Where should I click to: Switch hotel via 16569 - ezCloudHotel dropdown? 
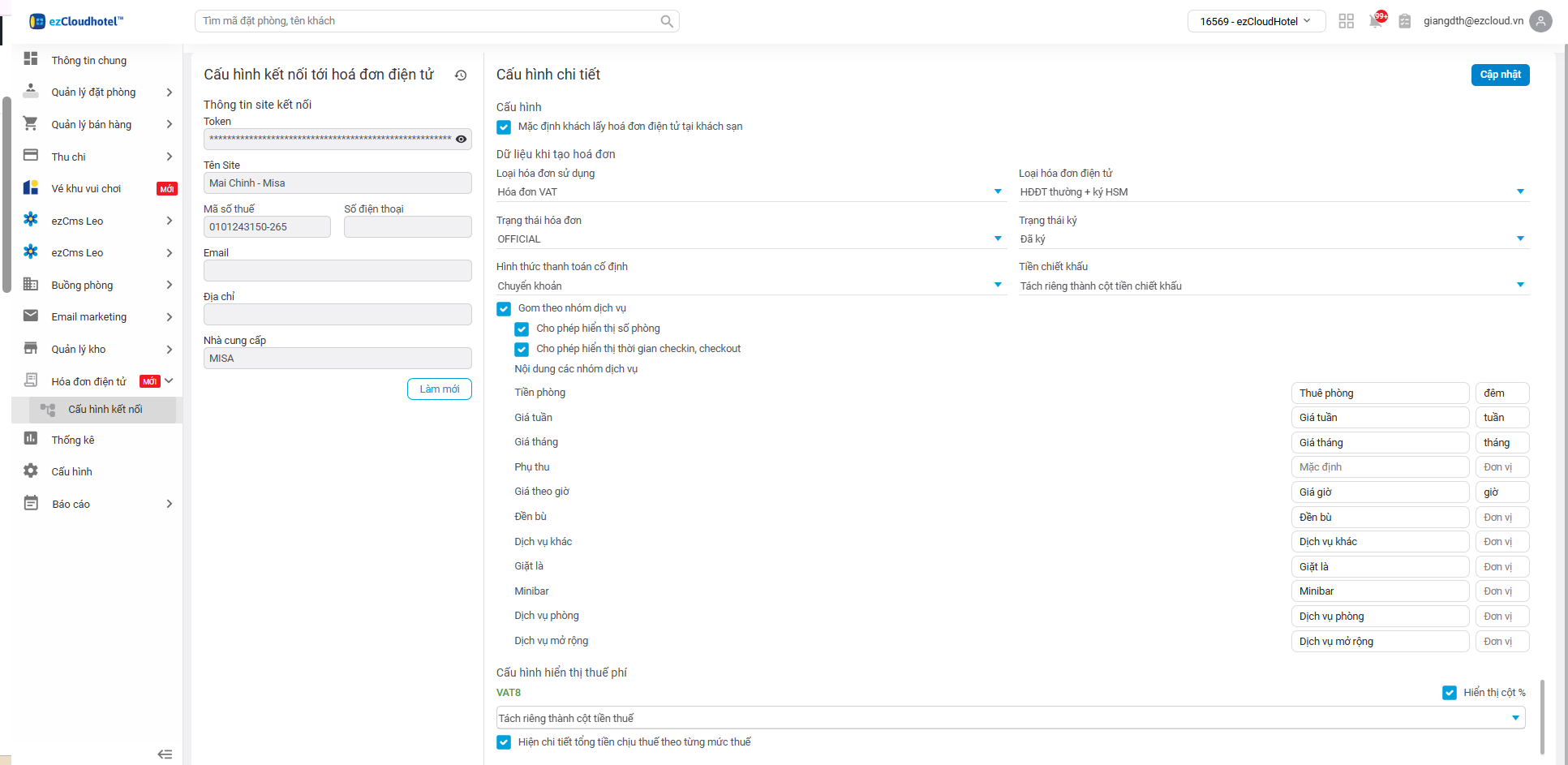tap(1256, 21)
